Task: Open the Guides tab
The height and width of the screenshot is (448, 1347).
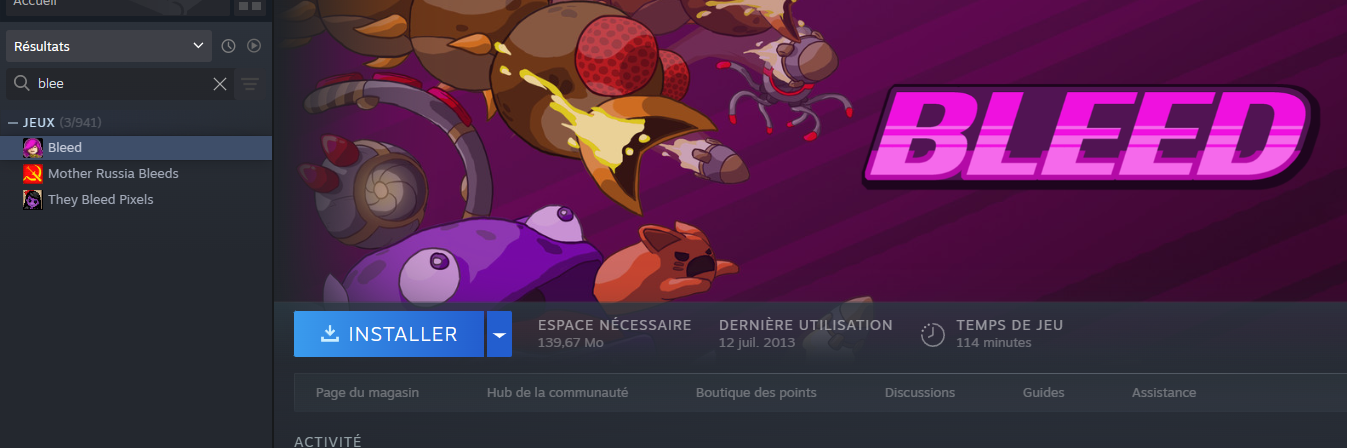Action: (x=1043, y=393)
